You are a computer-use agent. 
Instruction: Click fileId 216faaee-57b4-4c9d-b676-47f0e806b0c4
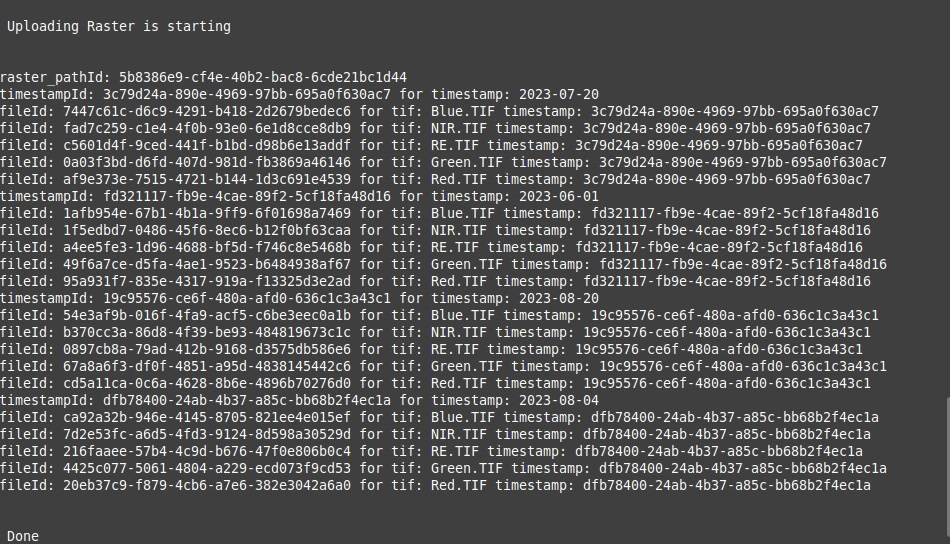207,451
